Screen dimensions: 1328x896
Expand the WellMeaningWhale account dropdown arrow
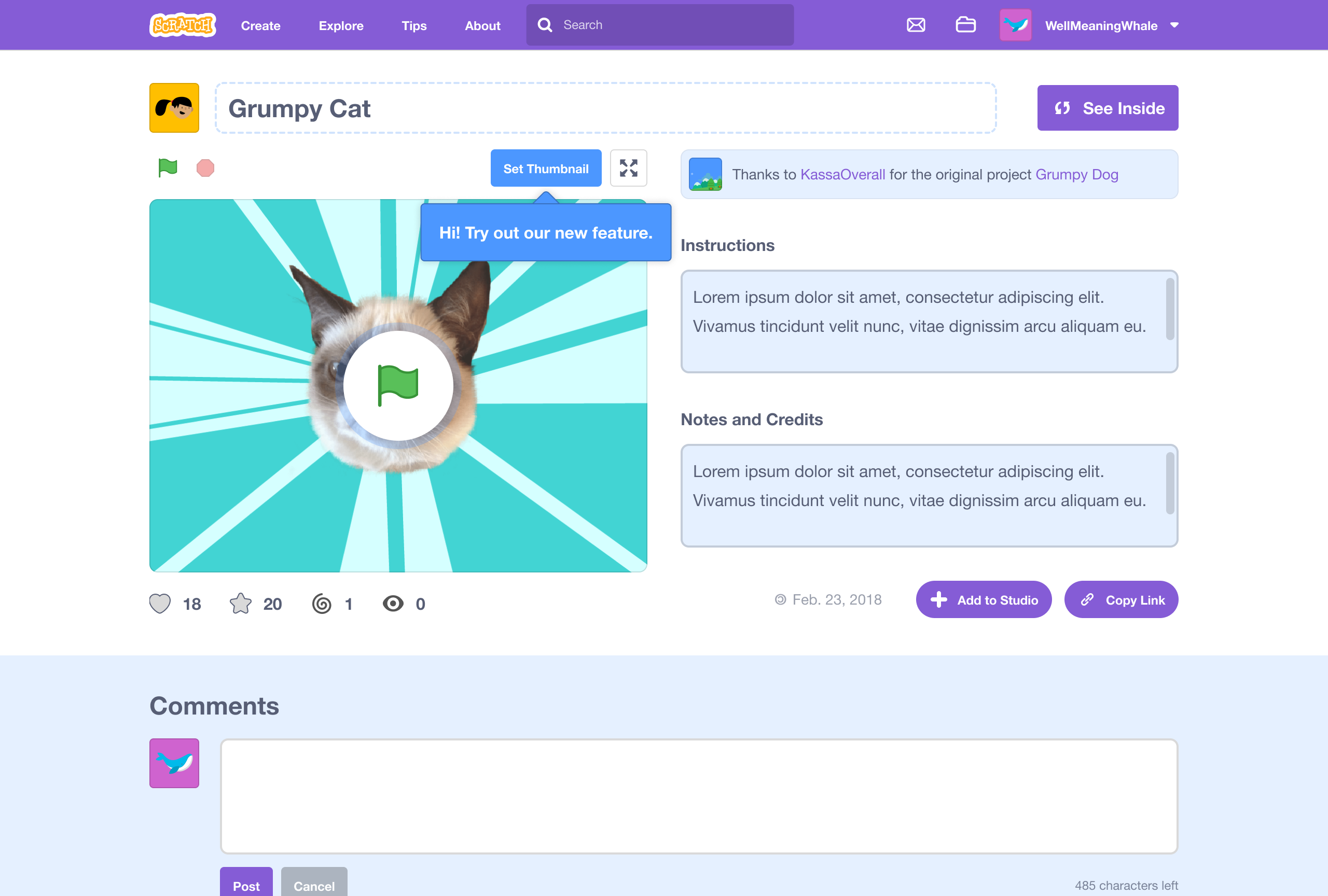click(1174, 25)
